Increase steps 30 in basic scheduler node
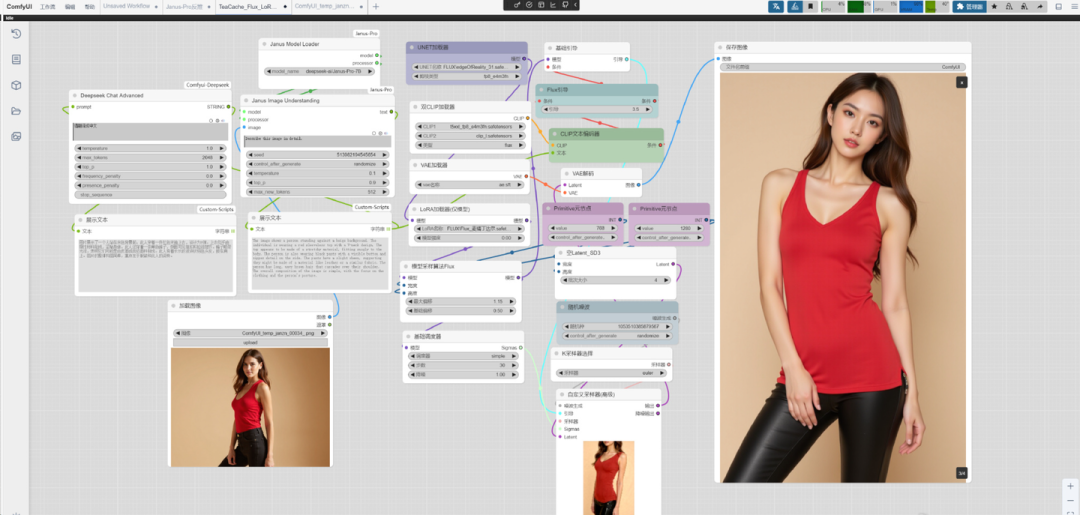This screenshot has height=515, width=1080. coord(512,366)
